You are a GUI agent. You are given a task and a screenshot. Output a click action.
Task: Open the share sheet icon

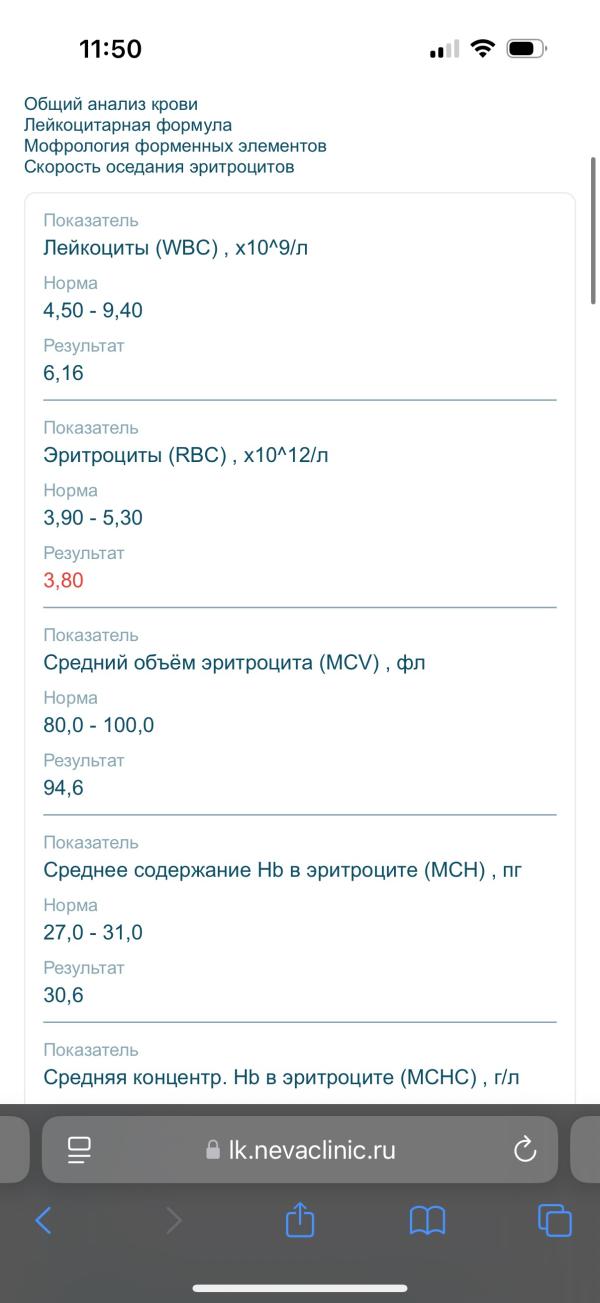[x=300, y=1218]
